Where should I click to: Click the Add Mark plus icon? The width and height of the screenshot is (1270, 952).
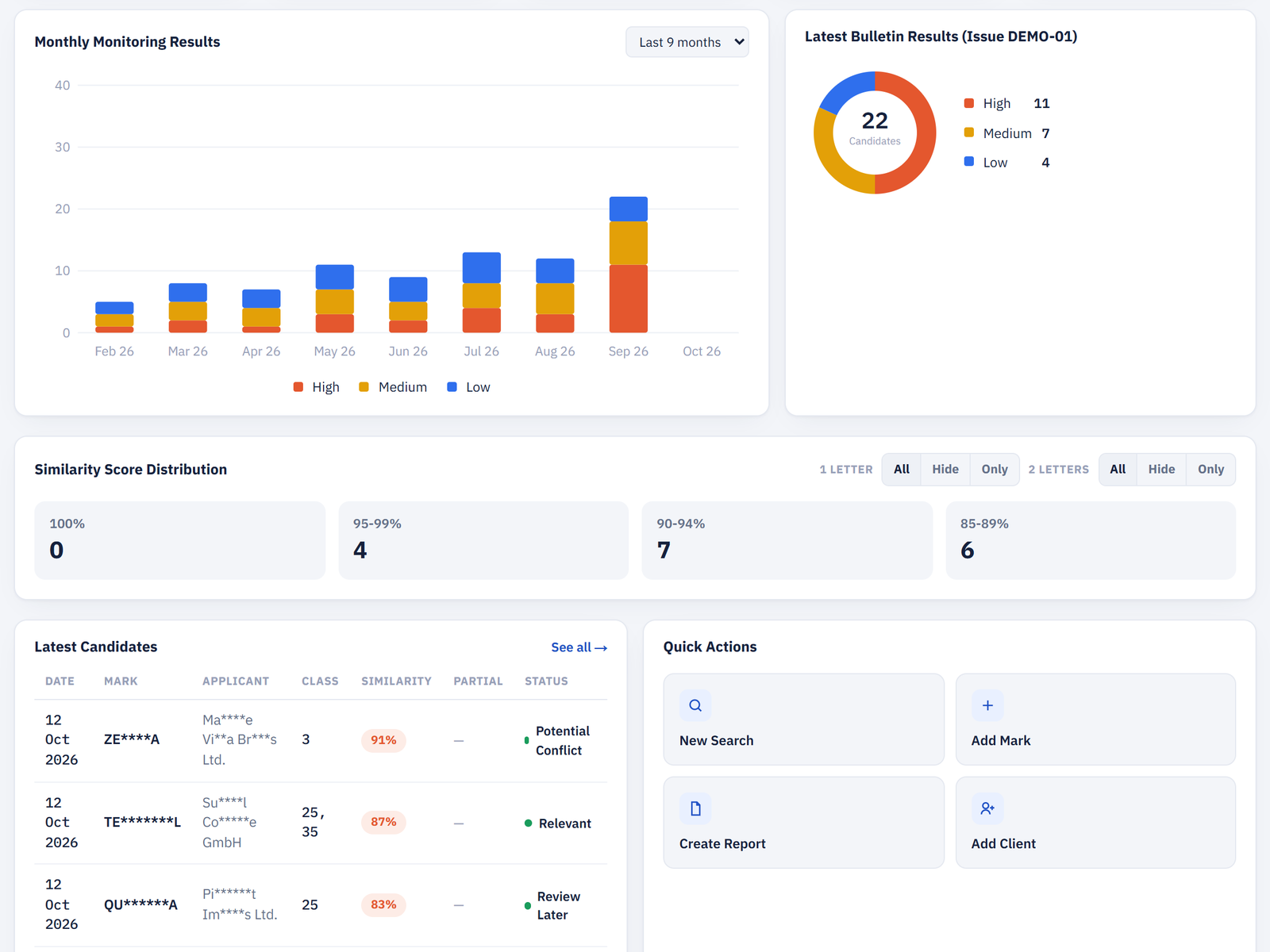click(x=987, y=705)
